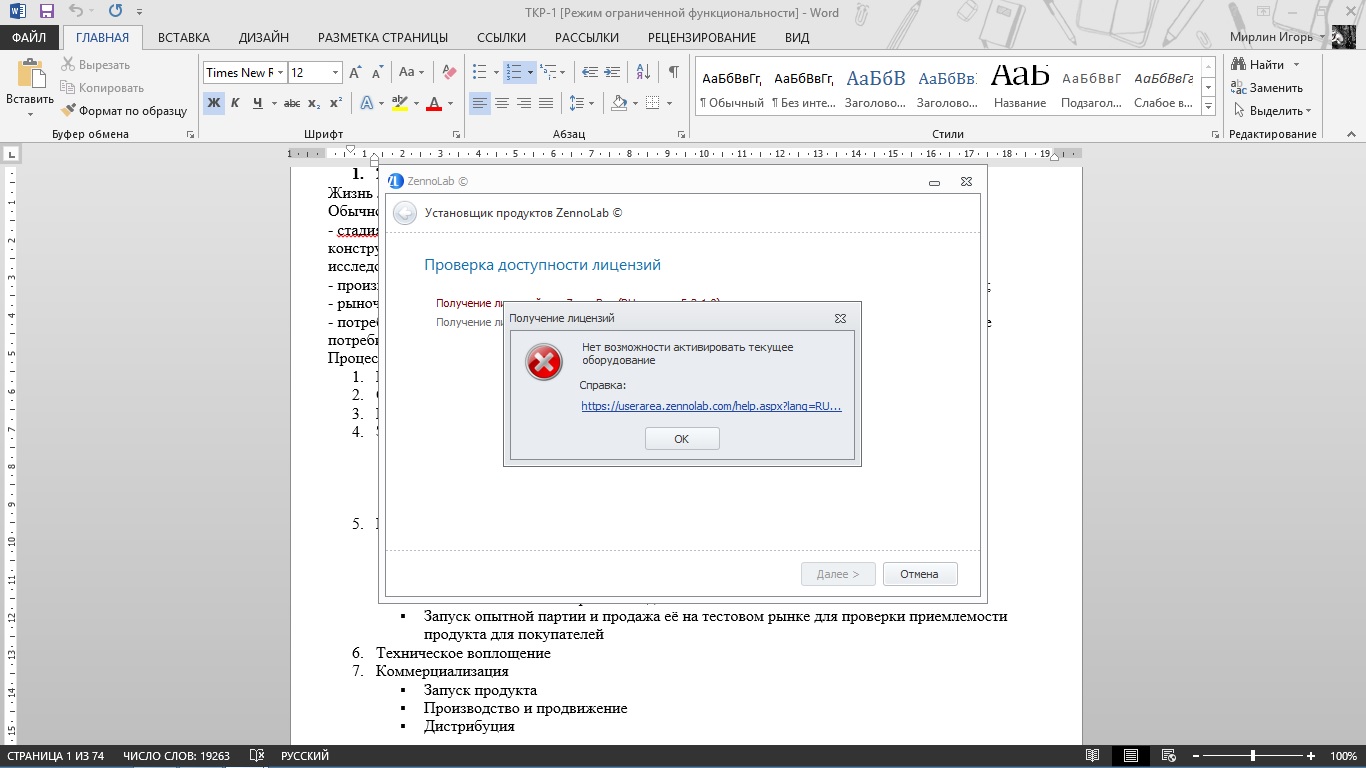This screenshot has height=768, width=1366.
Task: Apply a multilevel list
Action: (547, 72)
